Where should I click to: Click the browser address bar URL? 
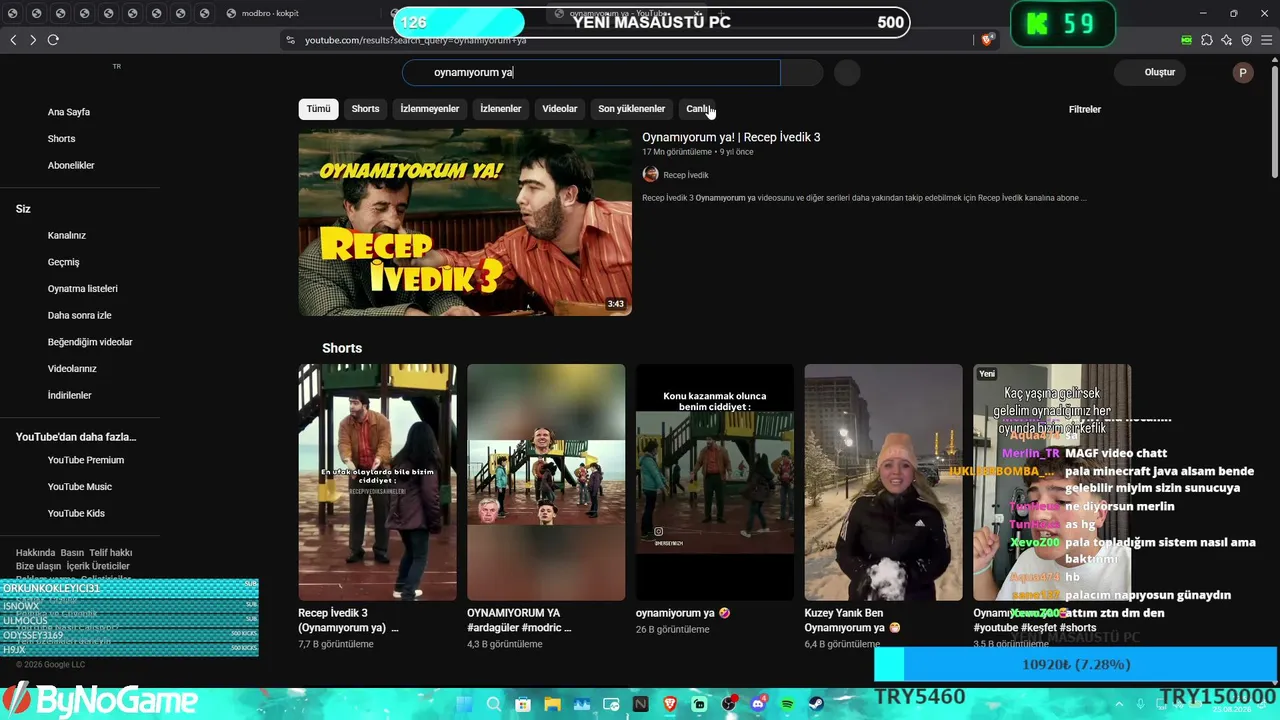tap(415, 40)
